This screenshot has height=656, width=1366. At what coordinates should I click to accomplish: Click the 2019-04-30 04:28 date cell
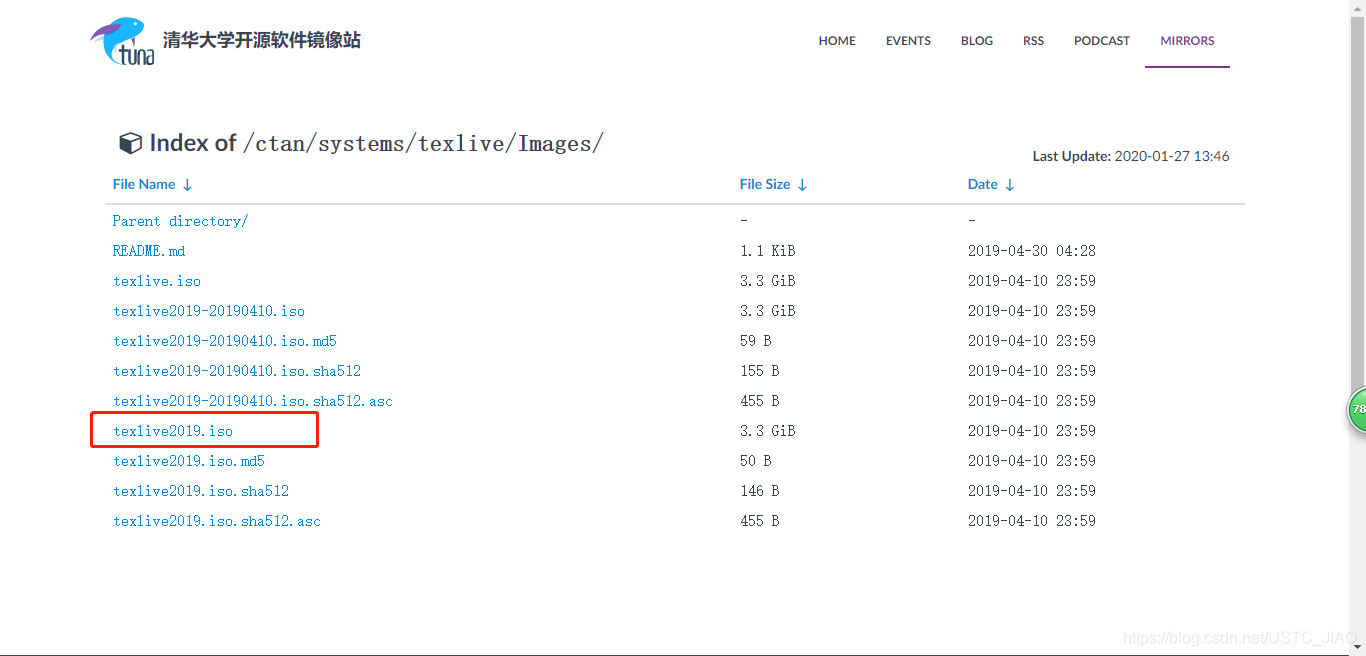pos(1032,251)
